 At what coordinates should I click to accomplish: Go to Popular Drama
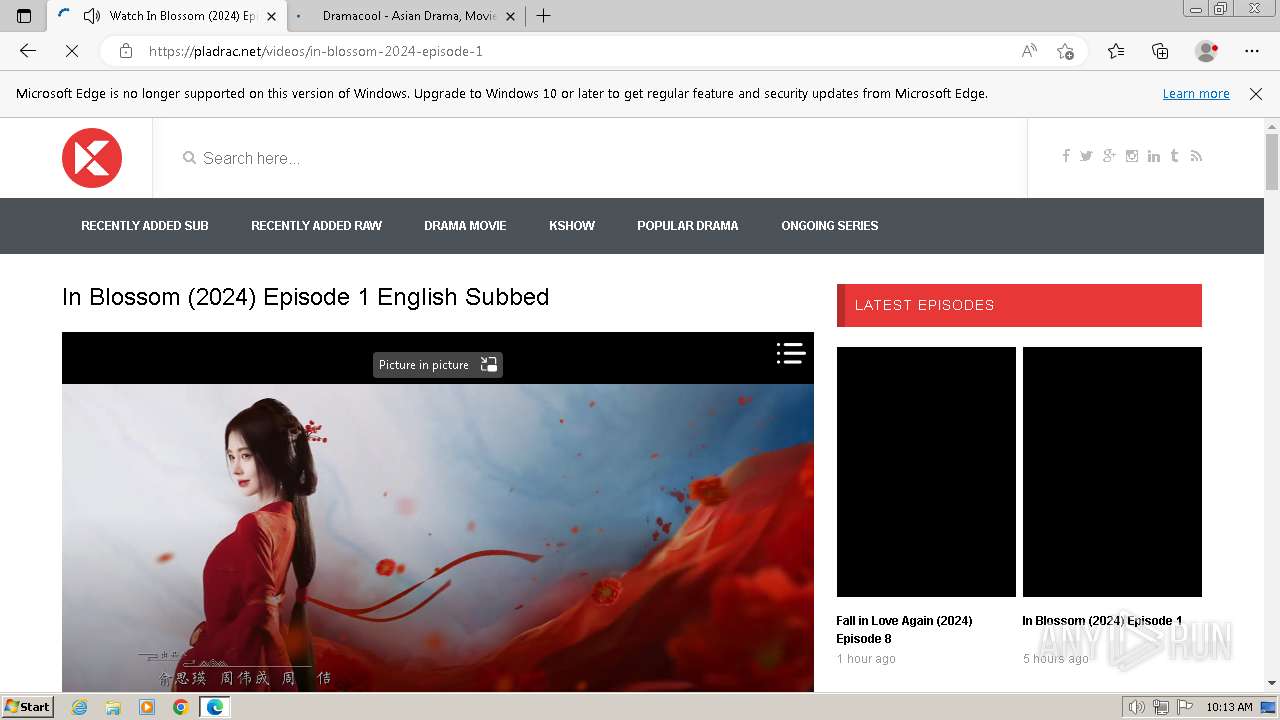pos(688,226)
